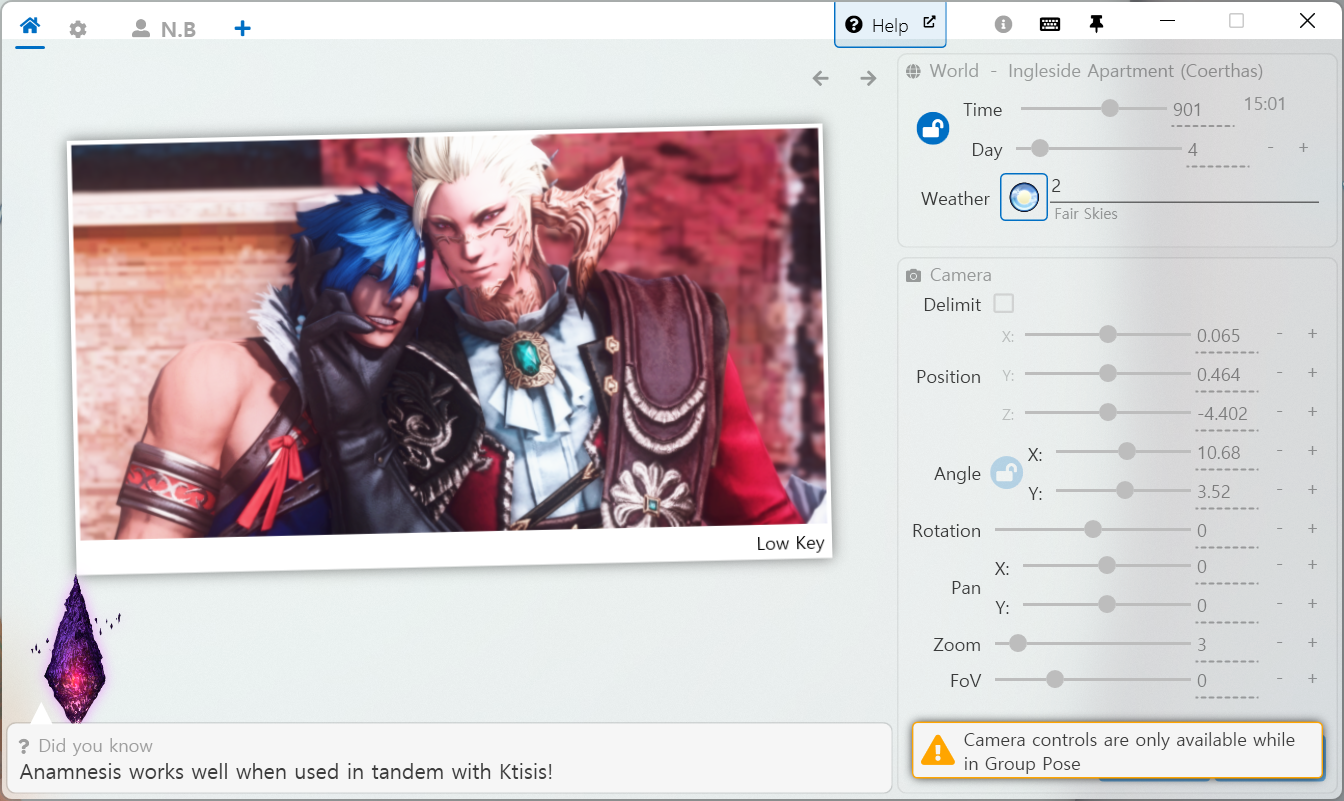This screenshot has width=1344, height=801.
Task: Adjust the FoV slider
Action: 1092,679
